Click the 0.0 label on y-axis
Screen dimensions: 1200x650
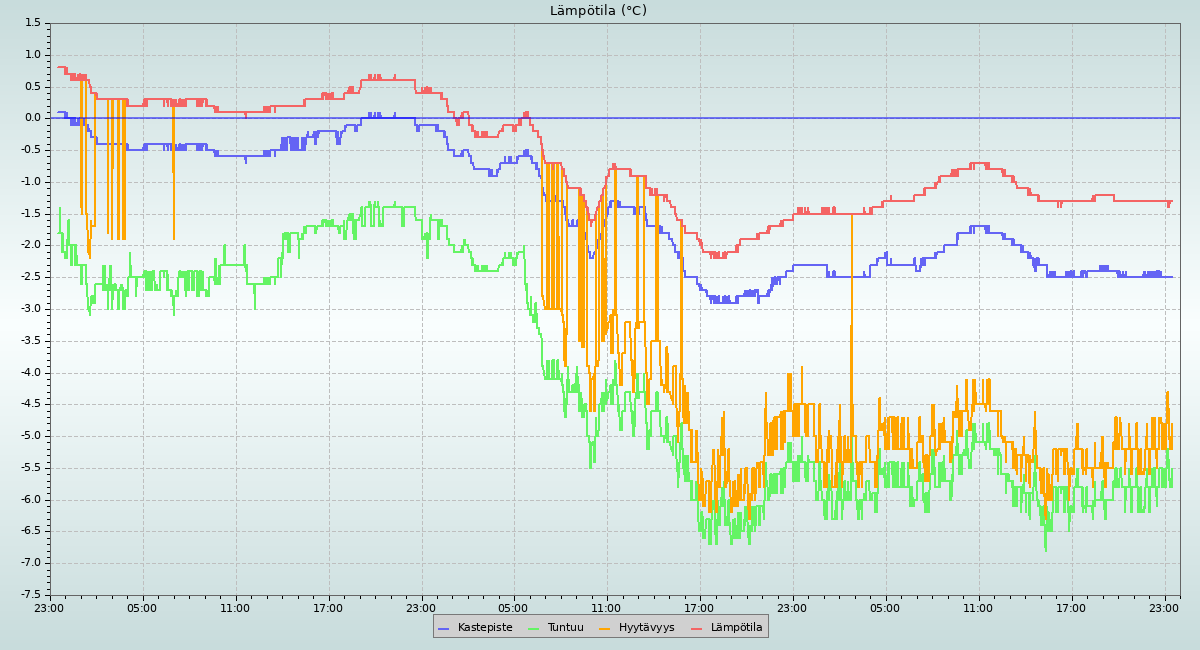click(32, 118)
